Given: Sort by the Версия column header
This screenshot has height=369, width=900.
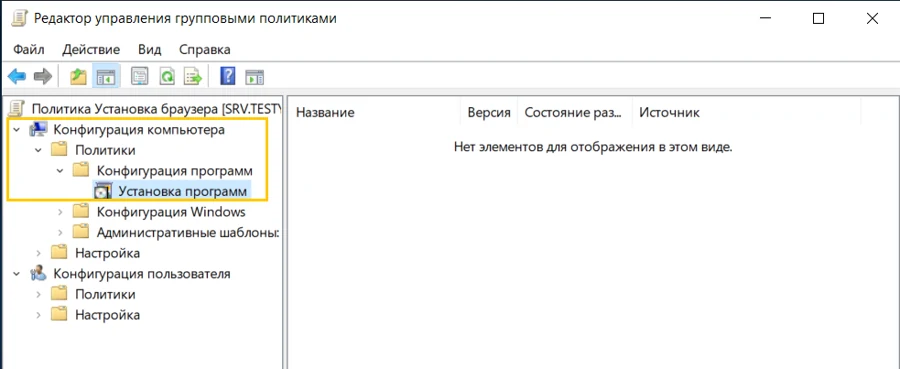Looking at the screenshot, I should [x=489, y=112].
